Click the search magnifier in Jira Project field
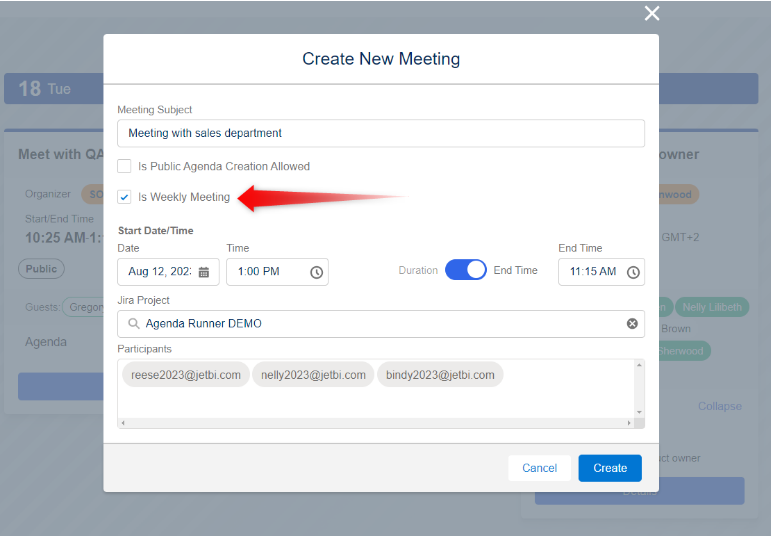This screenshot has width=771, height=536. pyautogui.click(x=133, y=324)
